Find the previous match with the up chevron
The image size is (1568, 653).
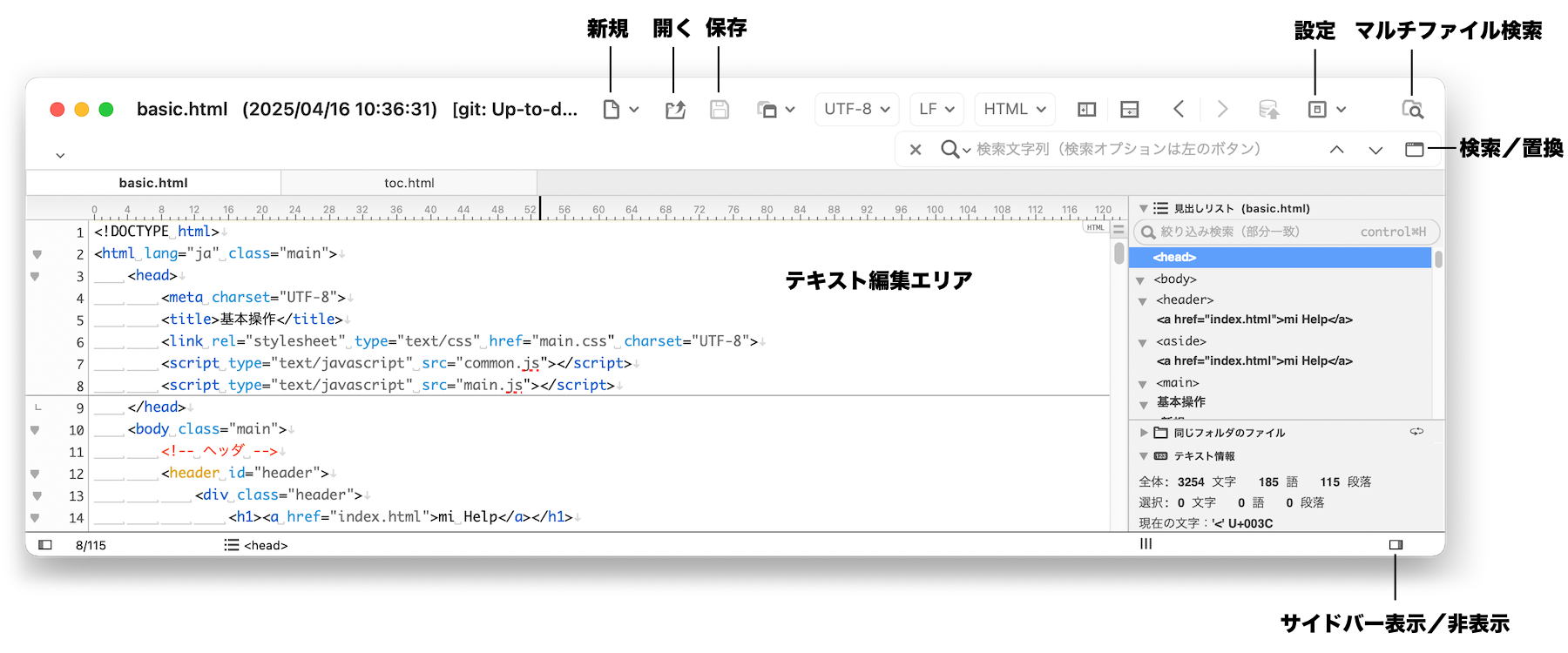(x=1336, y=150)
